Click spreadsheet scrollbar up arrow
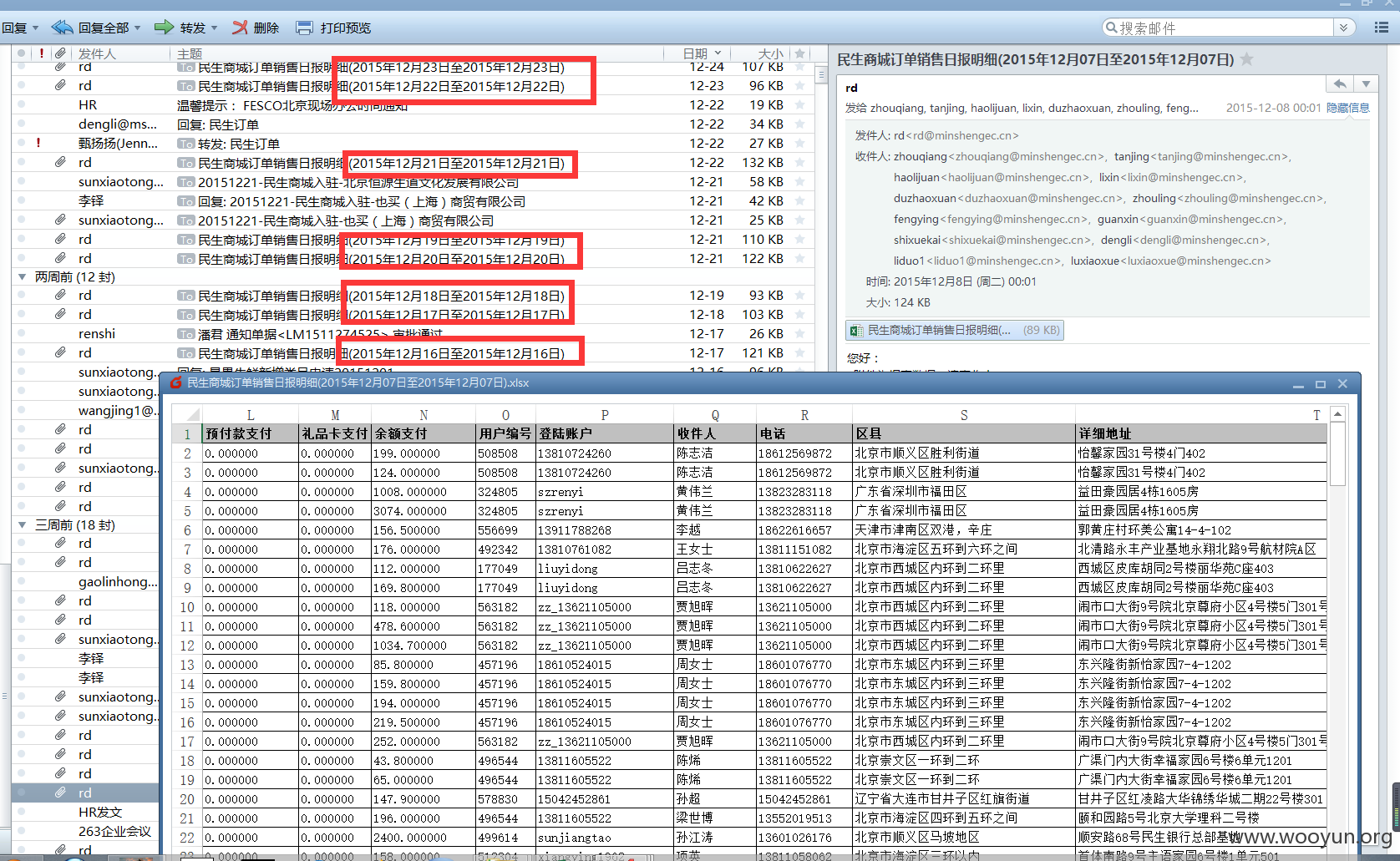Image resolution: width=1400 pixels, height=861 pixels. [x=1337, y=414]
